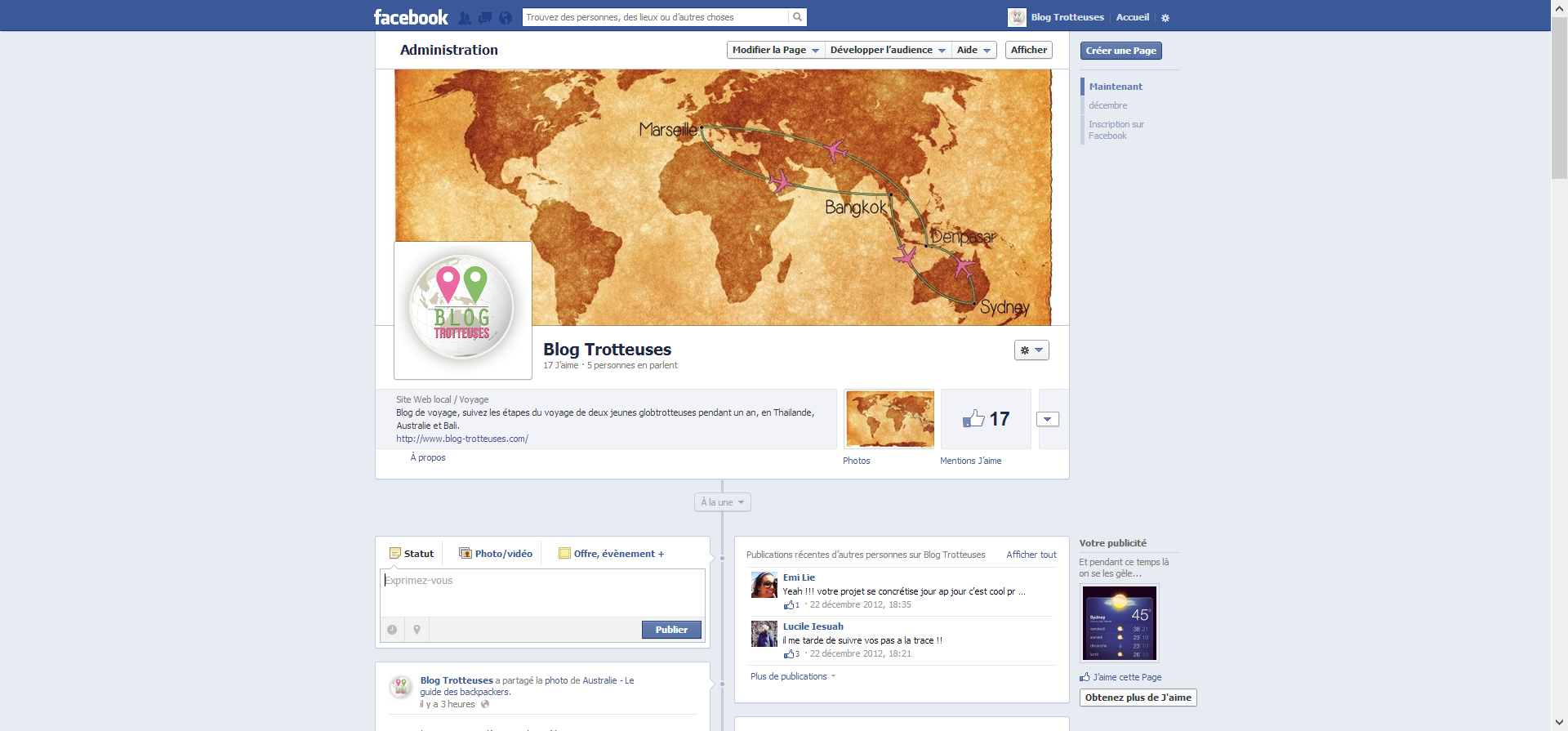Click J'aime cette Page link
This screenshot has width=1568, height=731.
[x=1127, y=677]
